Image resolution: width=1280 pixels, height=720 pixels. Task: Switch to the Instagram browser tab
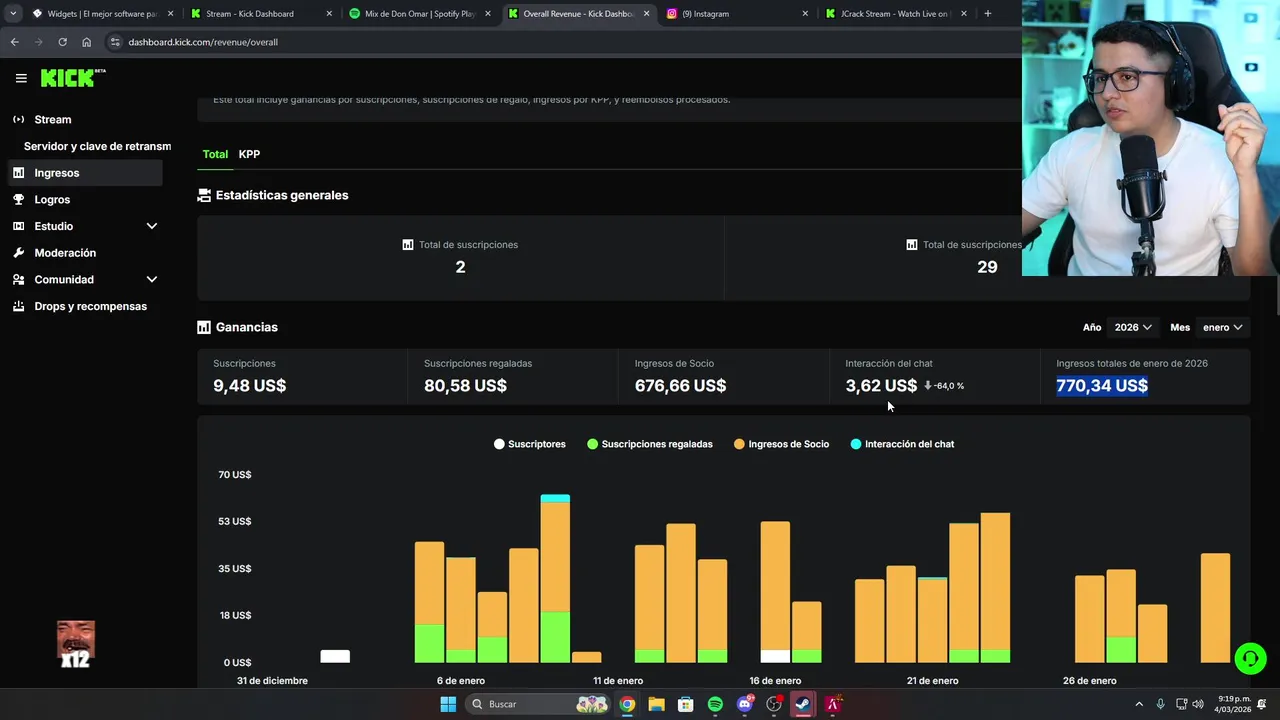[x=737, y=14]
